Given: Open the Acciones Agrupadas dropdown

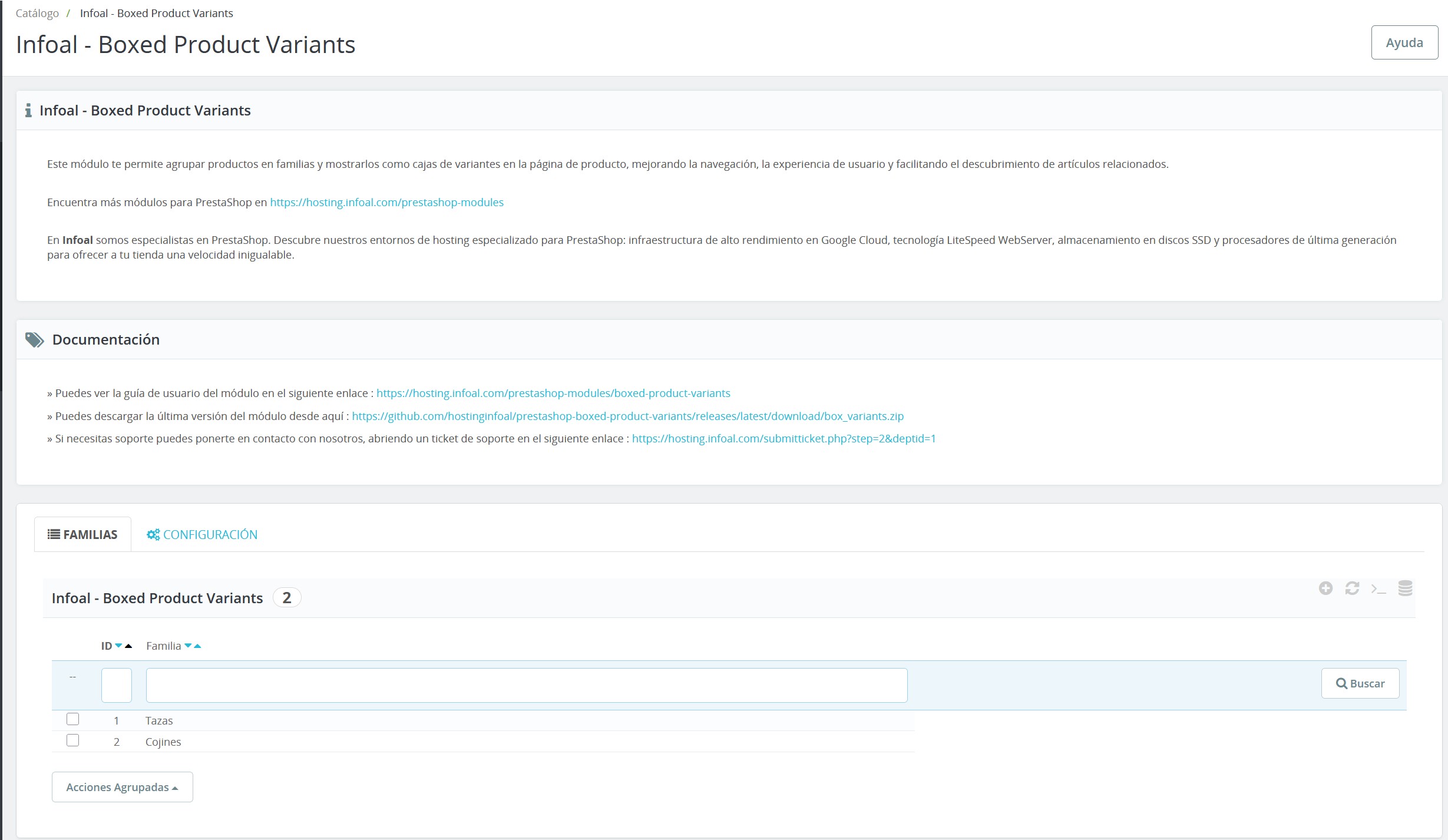Looking at the screenshot, I should point(123,787).
